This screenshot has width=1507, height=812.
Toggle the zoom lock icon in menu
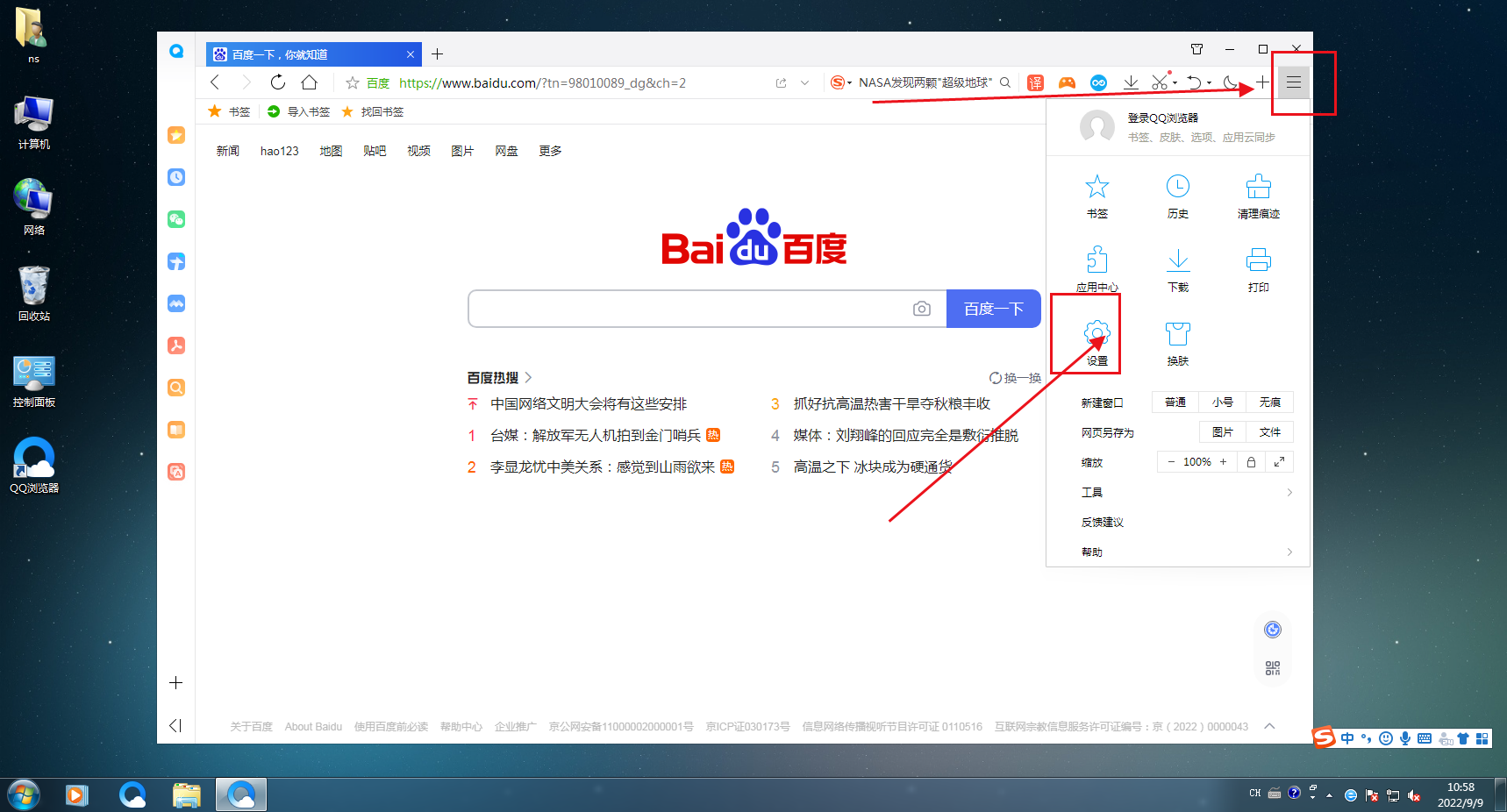pyautogui.click(x=1251, y=462)
